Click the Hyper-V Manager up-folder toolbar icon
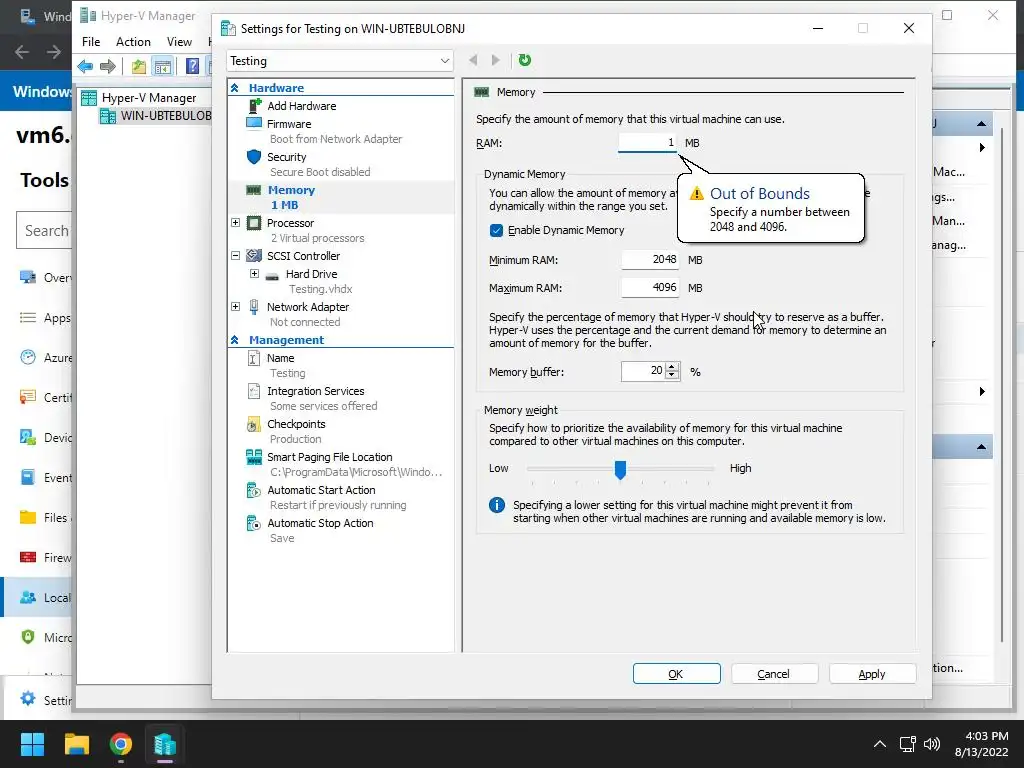This screenshot has width=1024, height=768. (138, 66)
